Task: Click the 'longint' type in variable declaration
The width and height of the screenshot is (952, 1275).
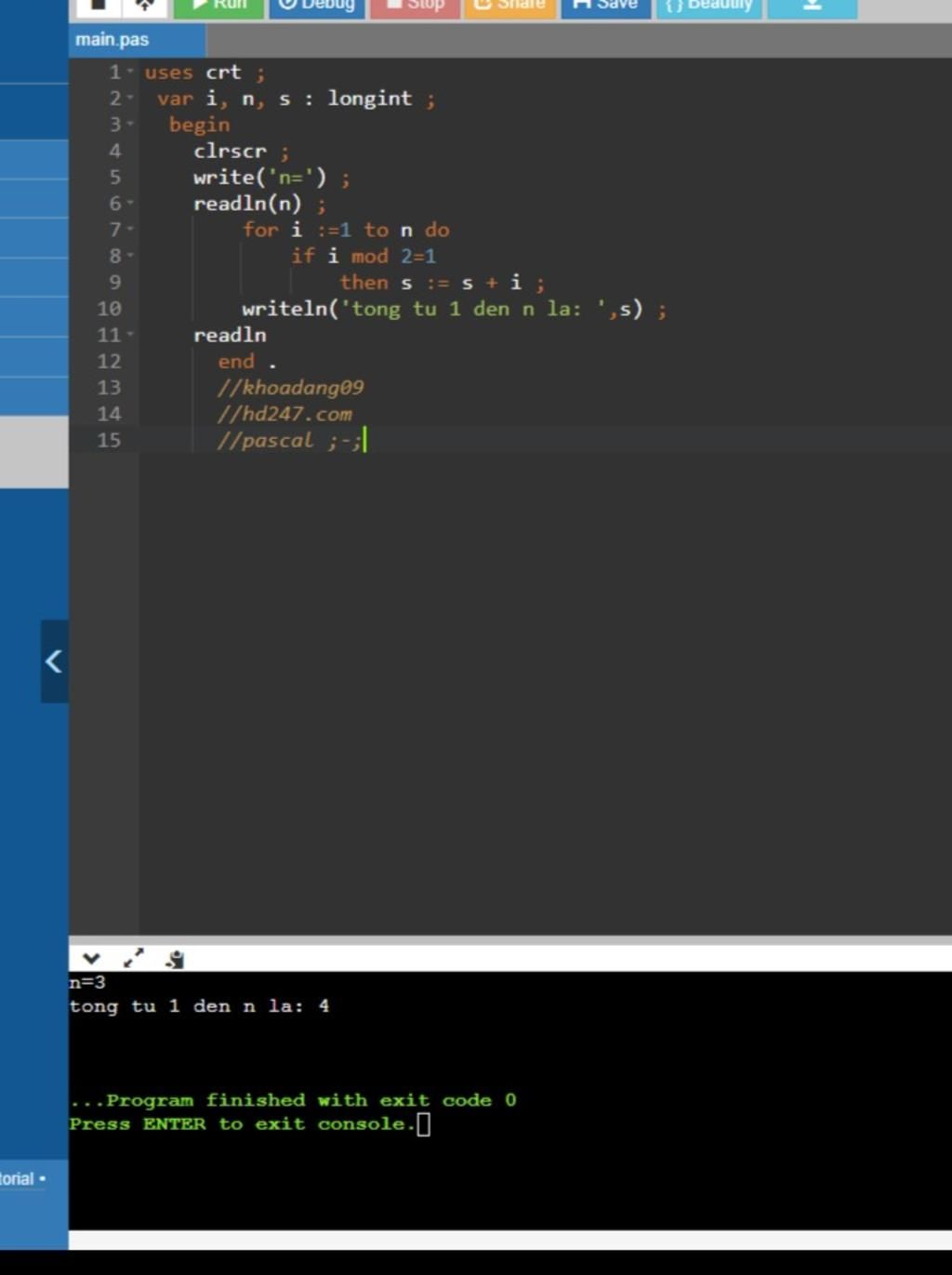Action: [x=369, y=99]
